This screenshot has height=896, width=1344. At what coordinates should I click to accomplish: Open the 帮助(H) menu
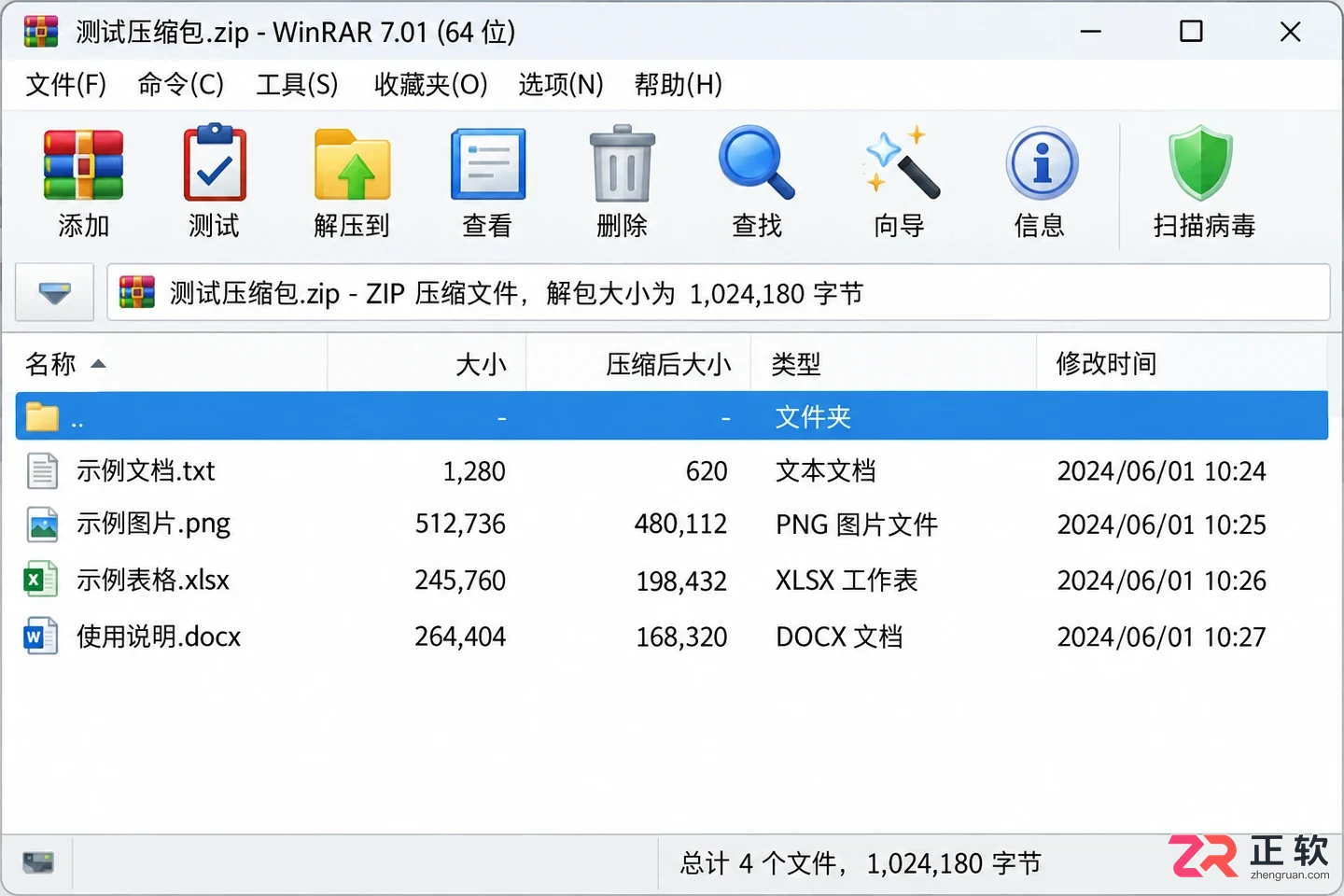679,85
